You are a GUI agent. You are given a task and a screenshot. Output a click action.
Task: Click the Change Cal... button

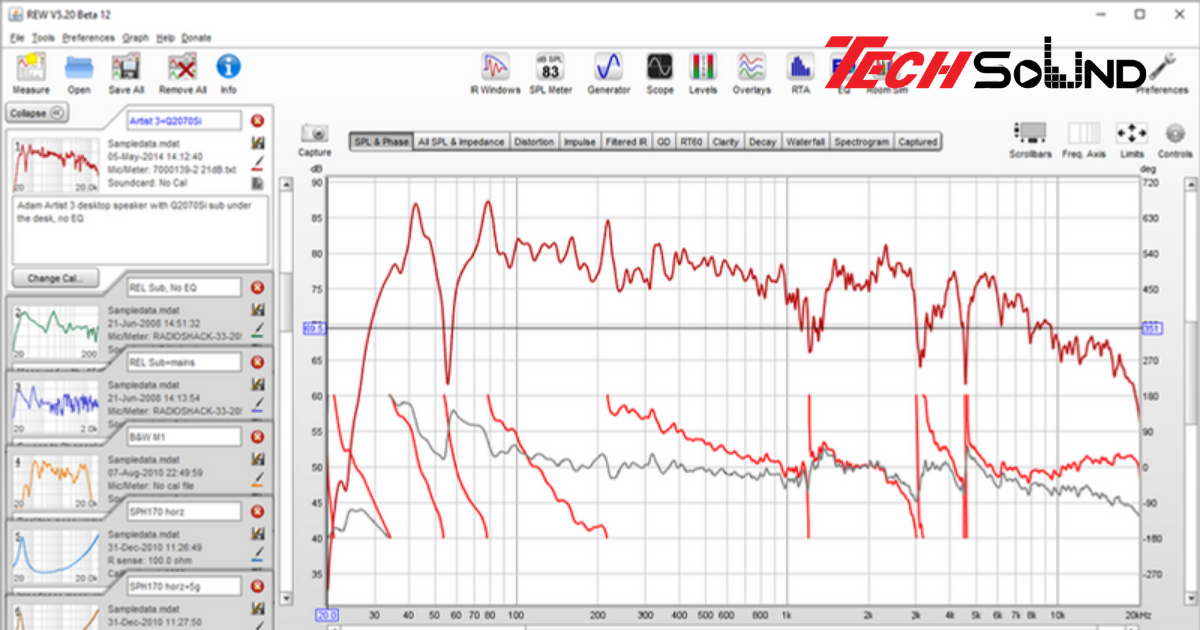click(56, 277)
